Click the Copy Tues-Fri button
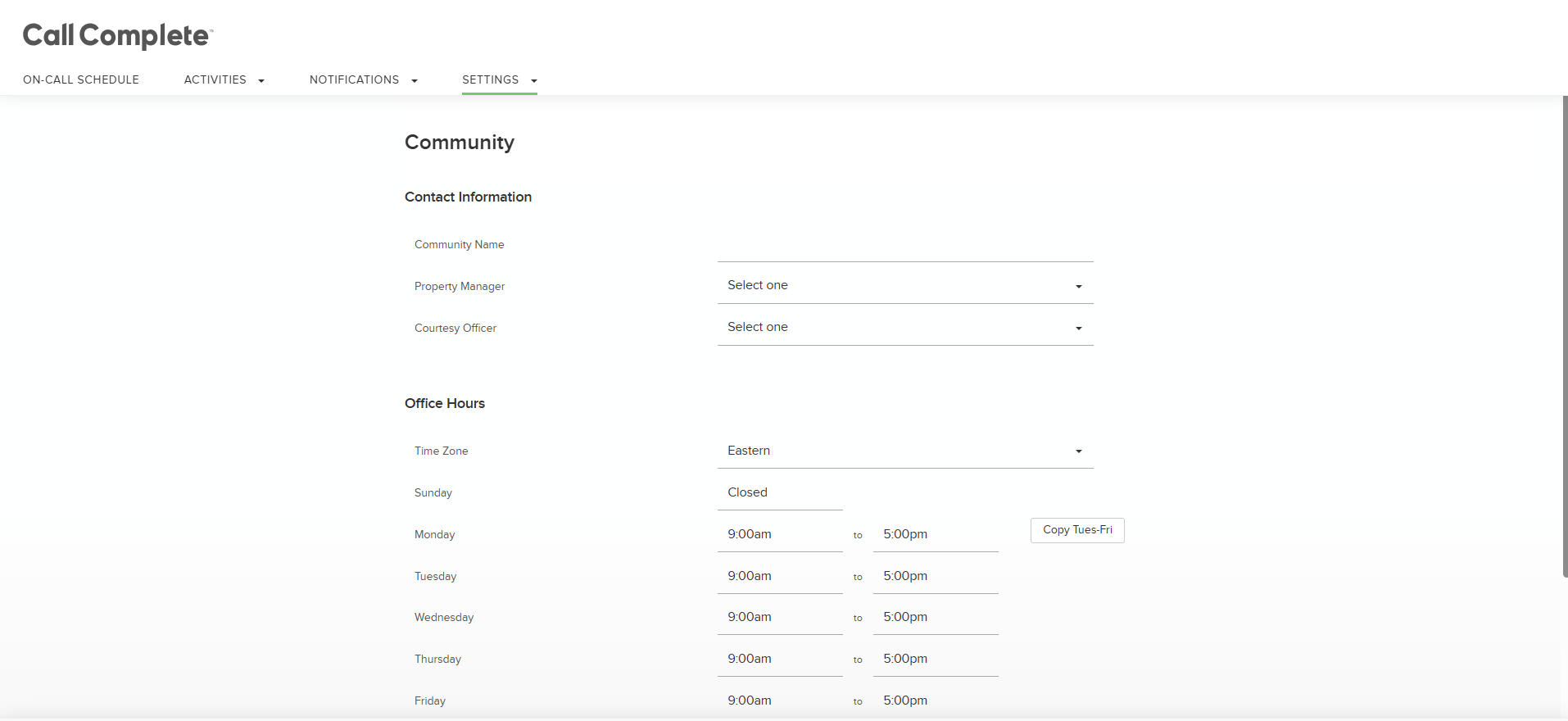The height and width of the screenshot is (721, 1568). [1077, 530]
